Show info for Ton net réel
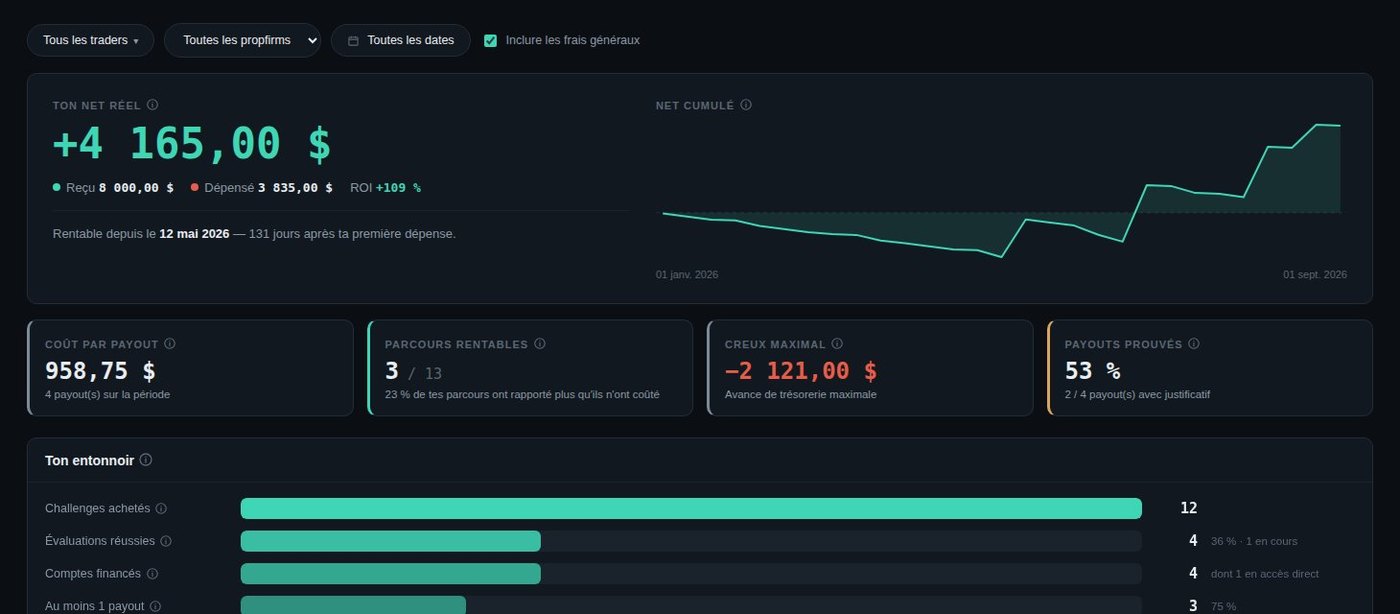Screen dimensions: 1400x614 coord(152,104)
